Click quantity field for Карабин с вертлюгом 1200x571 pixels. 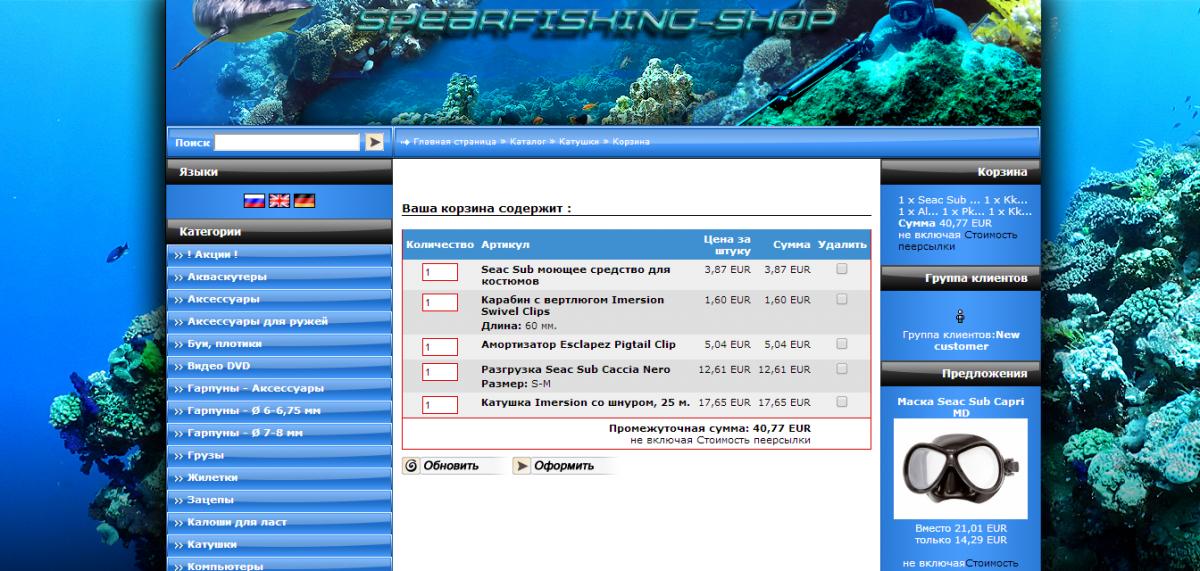(440, 303)
